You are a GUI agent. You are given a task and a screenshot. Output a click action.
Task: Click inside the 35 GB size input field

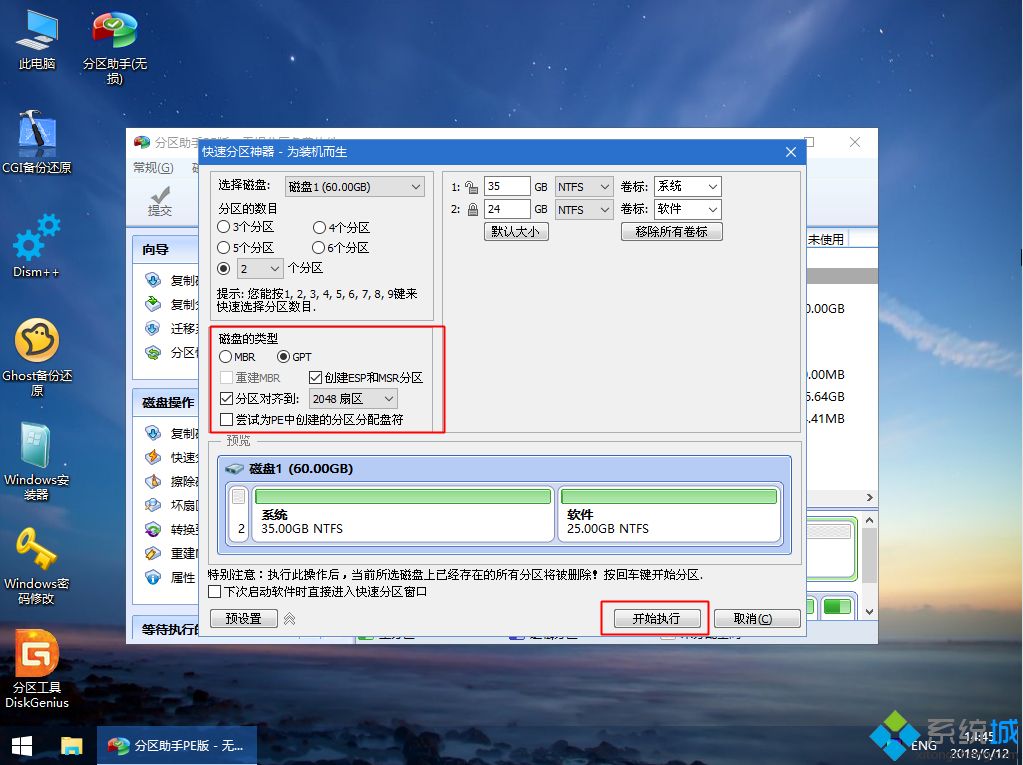[x=507, y=186]
